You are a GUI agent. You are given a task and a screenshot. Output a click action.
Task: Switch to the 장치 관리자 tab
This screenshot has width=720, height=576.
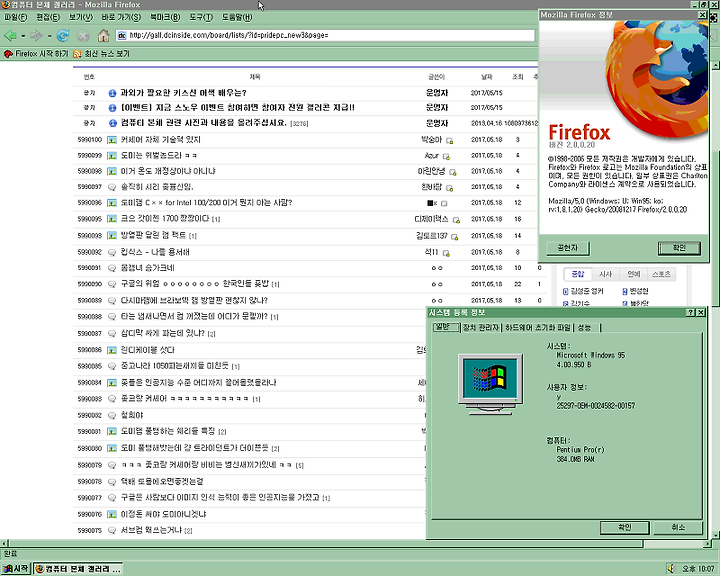pos(480,328)
